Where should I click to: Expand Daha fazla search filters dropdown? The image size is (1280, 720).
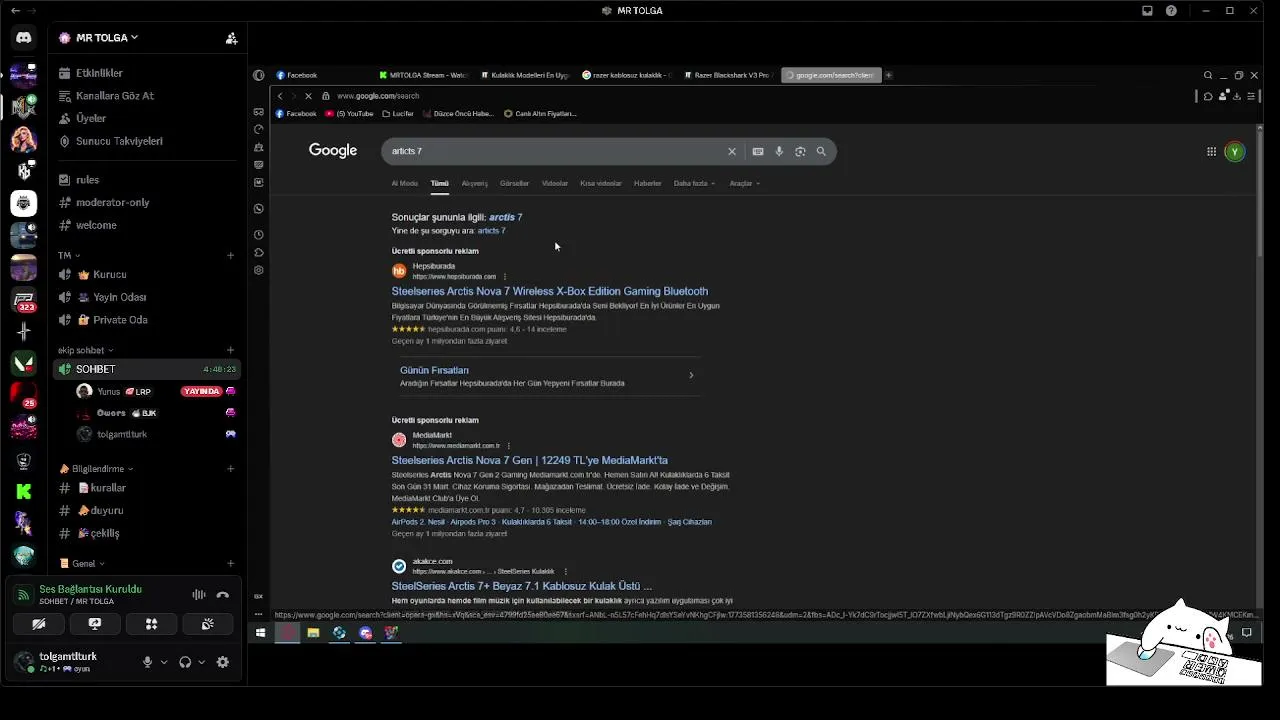tap(694, 183)
